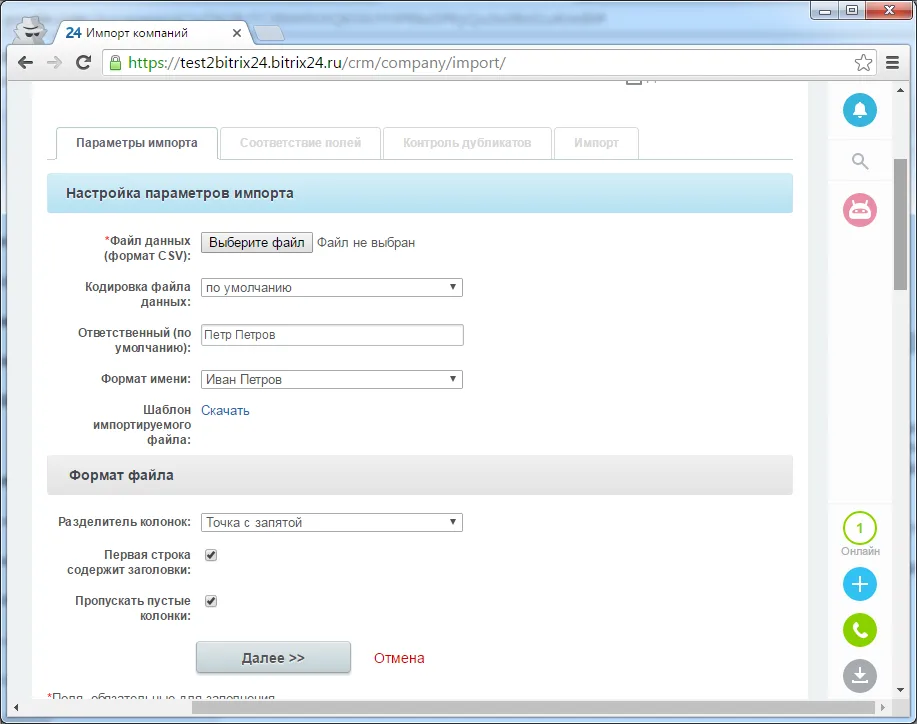Toggle skip empty columns checkbox

[211, 601]
